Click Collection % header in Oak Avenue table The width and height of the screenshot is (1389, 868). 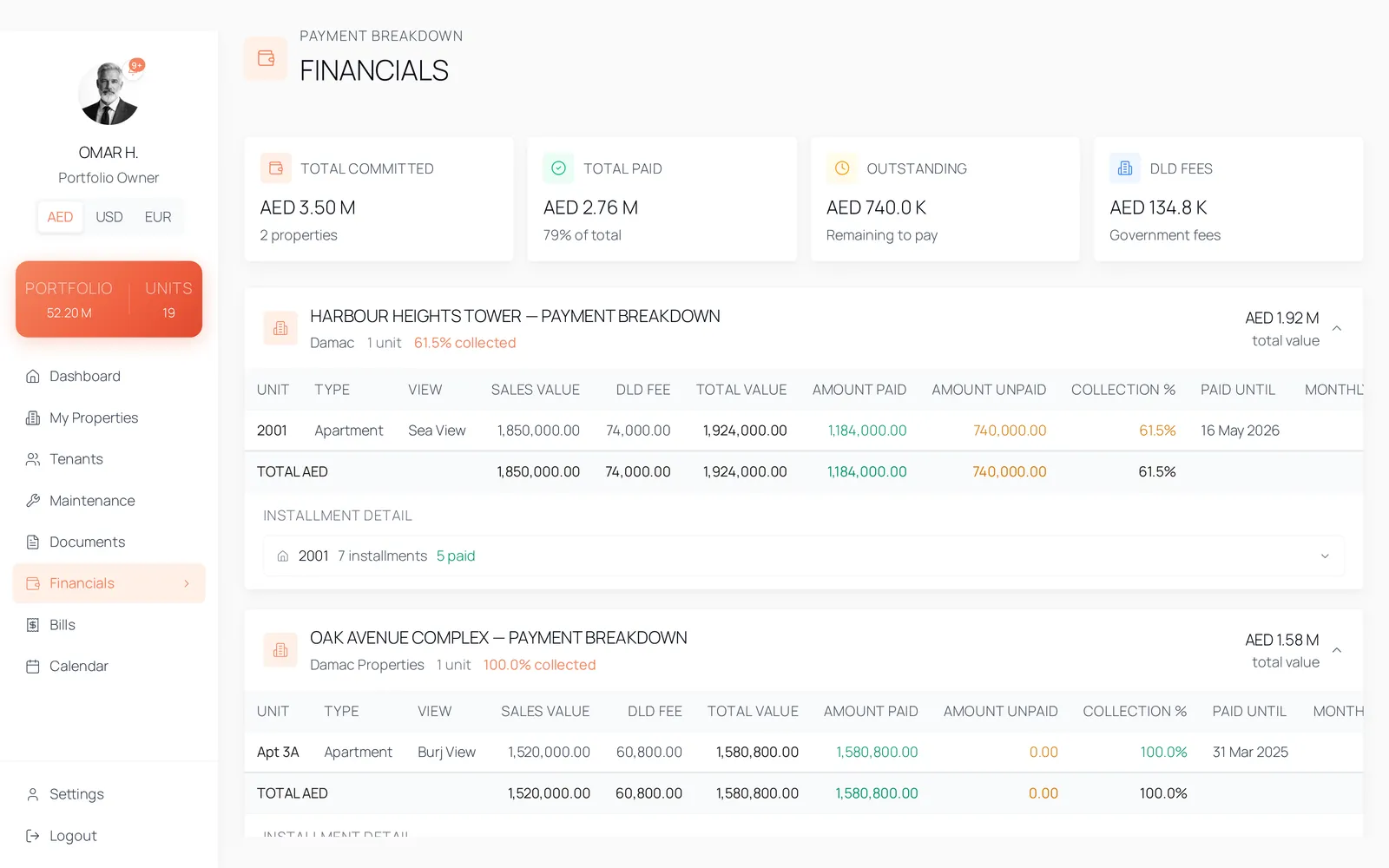(x=1135, y=712)
